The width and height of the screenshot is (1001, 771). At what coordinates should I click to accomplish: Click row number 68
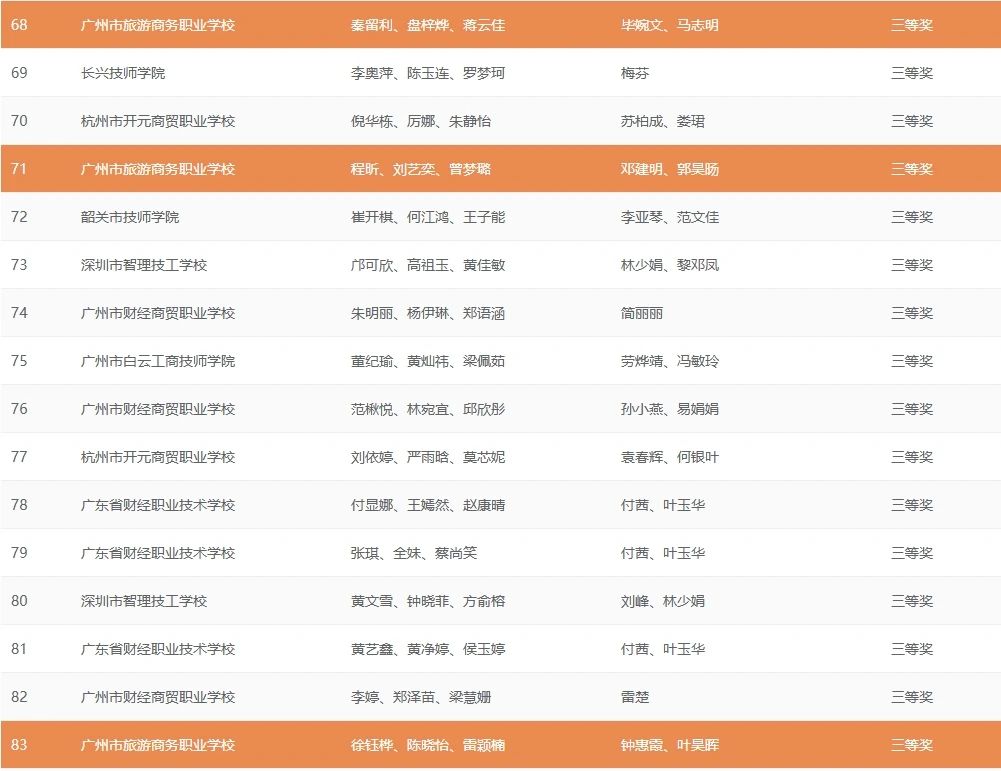[19, 25]
